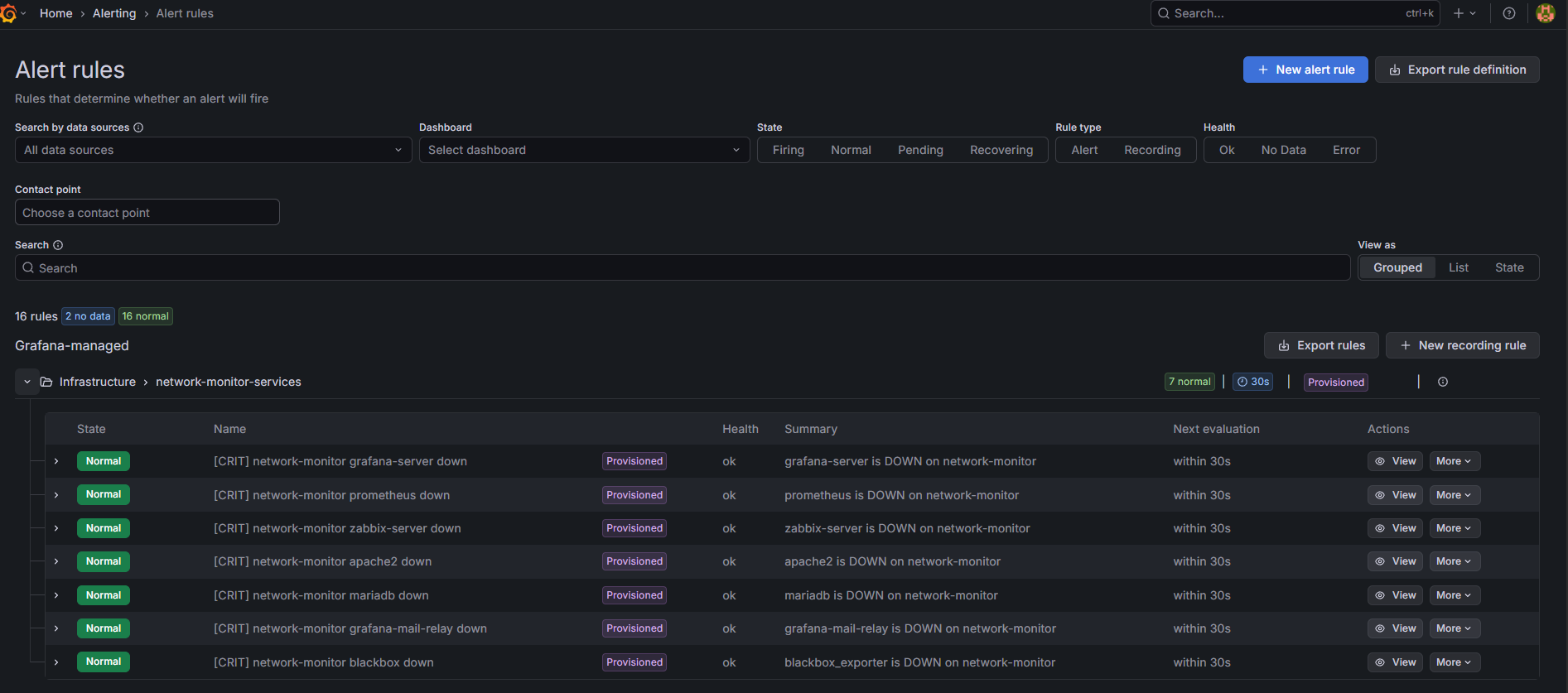The height and width of the screenshot is (693, 1568).
Task: Click Export rules button
Action: (1321, 345)
